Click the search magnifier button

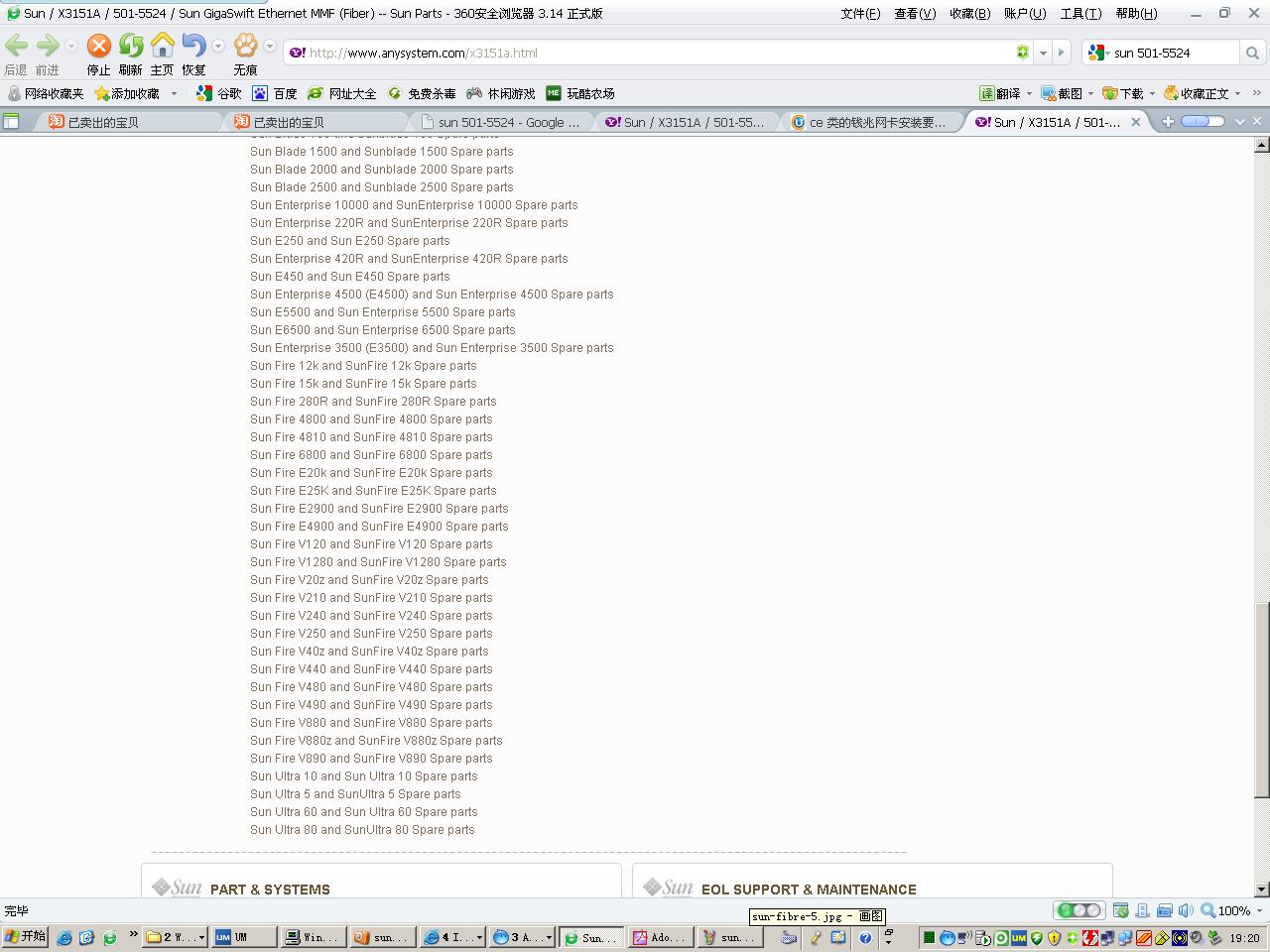[1252, 53]
